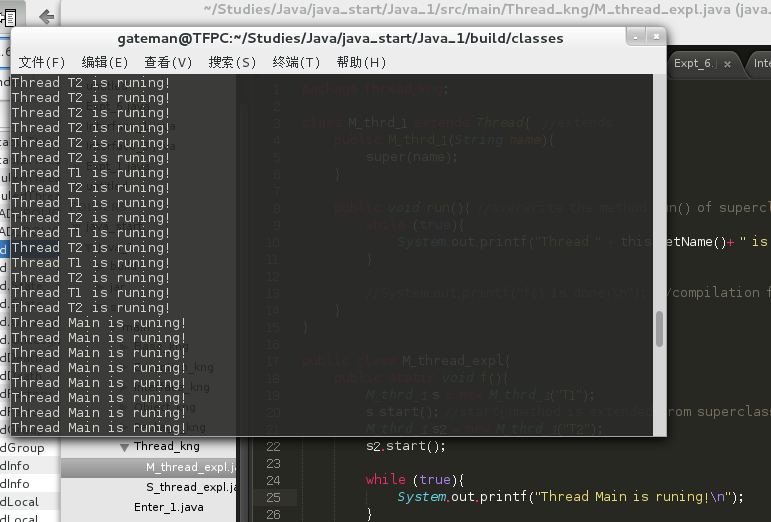771x522 pixels.
Task: Select the partially visible Int tab
Action: tap(760, 63)
